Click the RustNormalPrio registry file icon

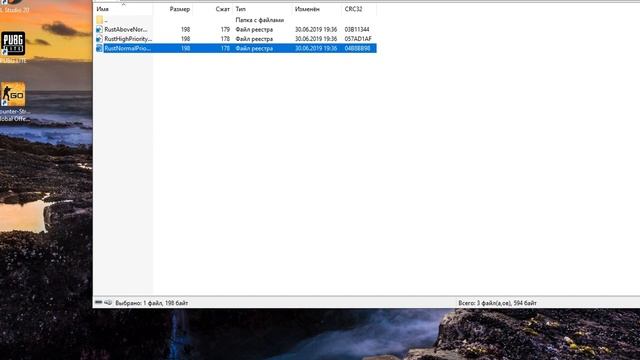coord(99,48)
